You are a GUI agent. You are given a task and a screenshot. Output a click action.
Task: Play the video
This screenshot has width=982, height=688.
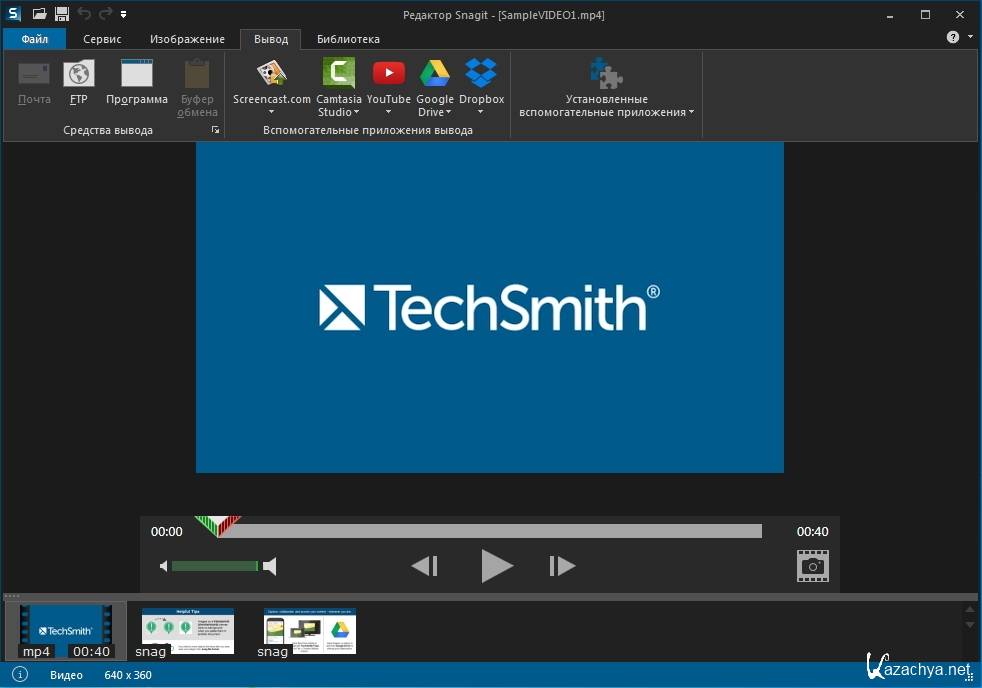(495, 566)
